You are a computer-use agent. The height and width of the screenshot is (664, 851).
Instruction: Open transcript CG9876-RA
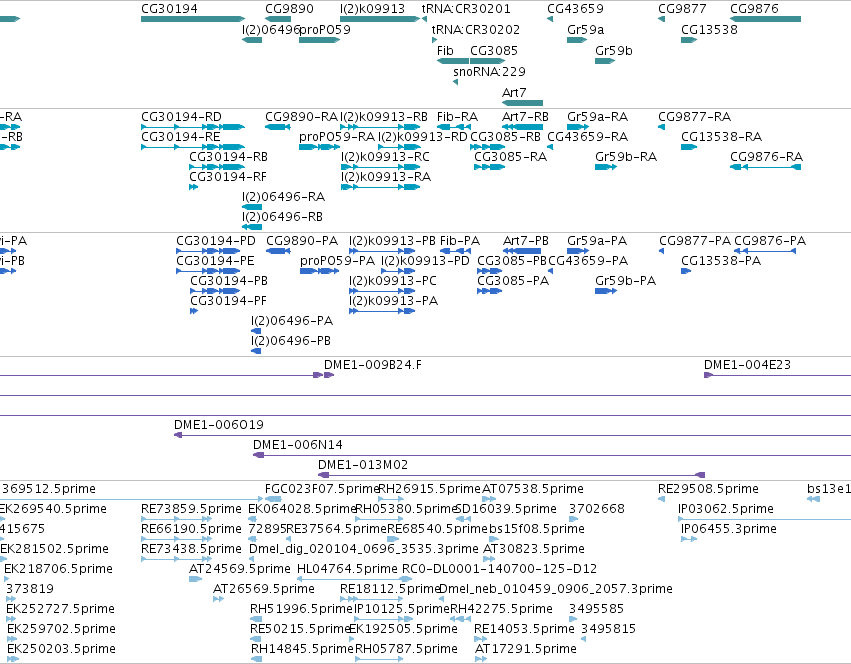(765, 167)
